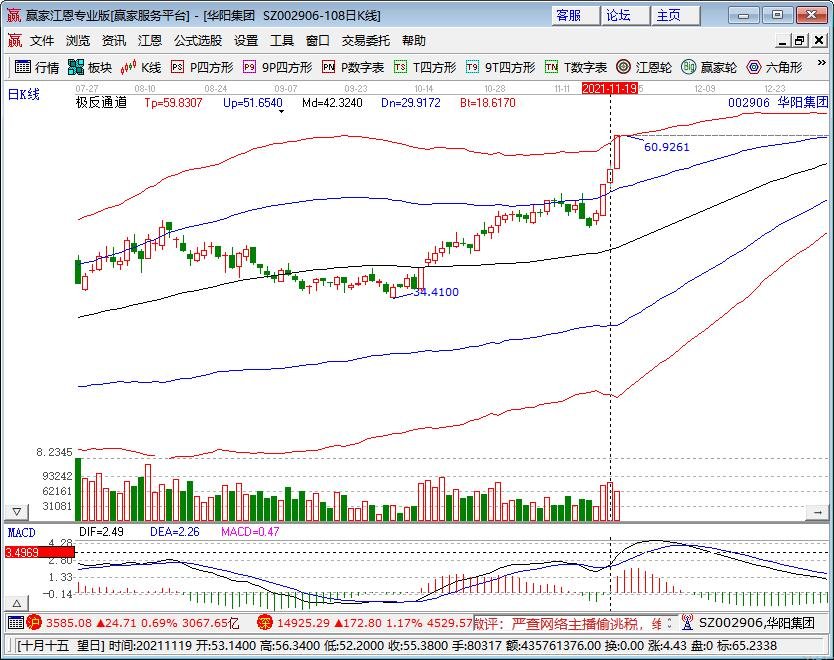
Task: Click the keyboard grid icon in the status bar
Action: click(15, 622)
